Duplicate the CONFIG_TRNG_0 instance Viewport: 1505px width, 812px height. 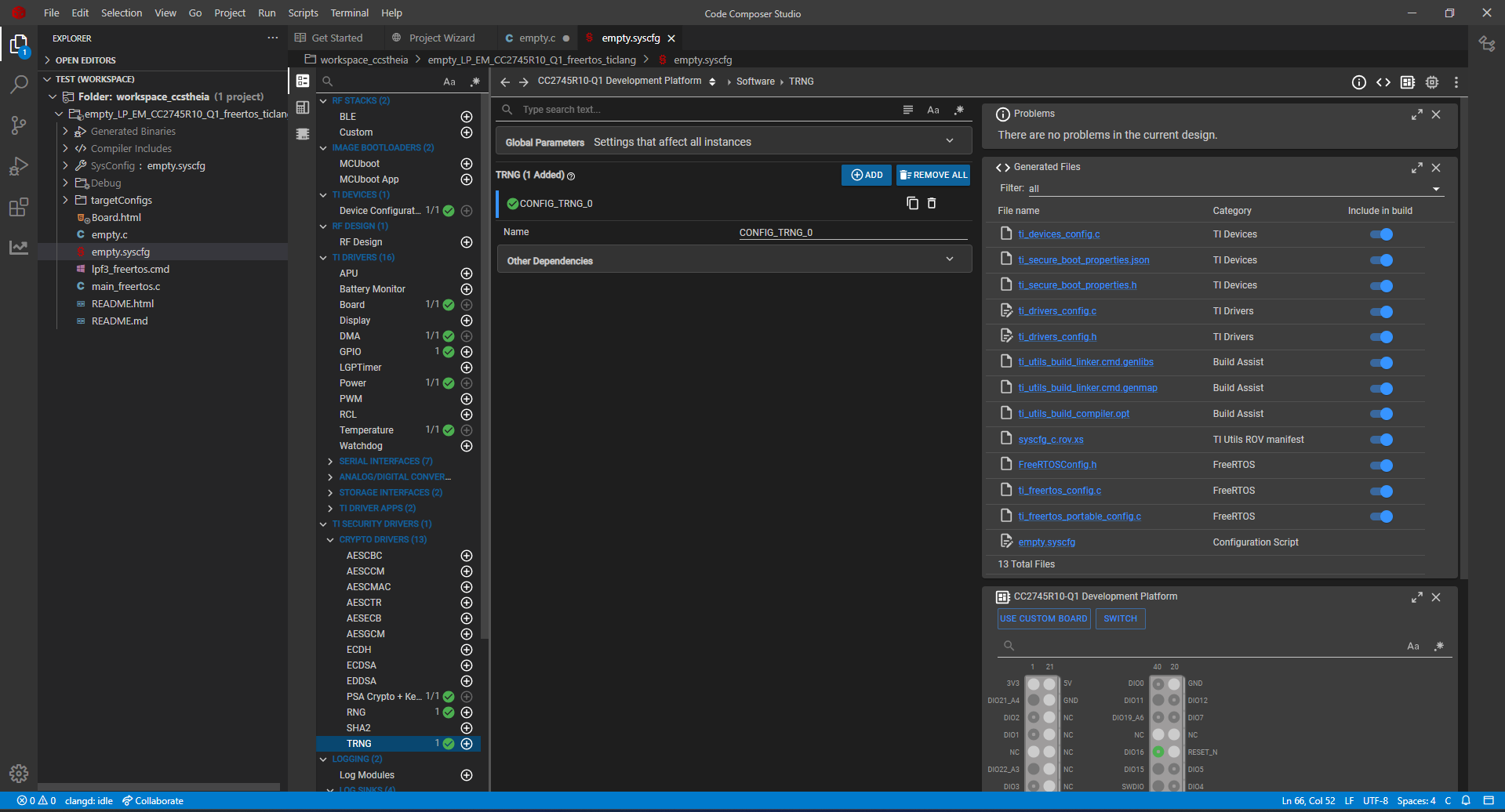(x=912, y=203)
